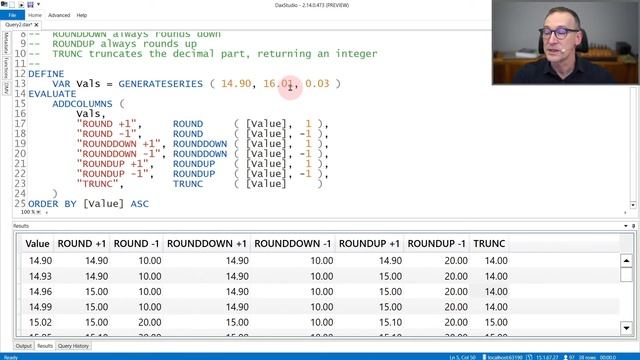Click the Results panel pin icon
640x360 pixels.
[633, 226]
